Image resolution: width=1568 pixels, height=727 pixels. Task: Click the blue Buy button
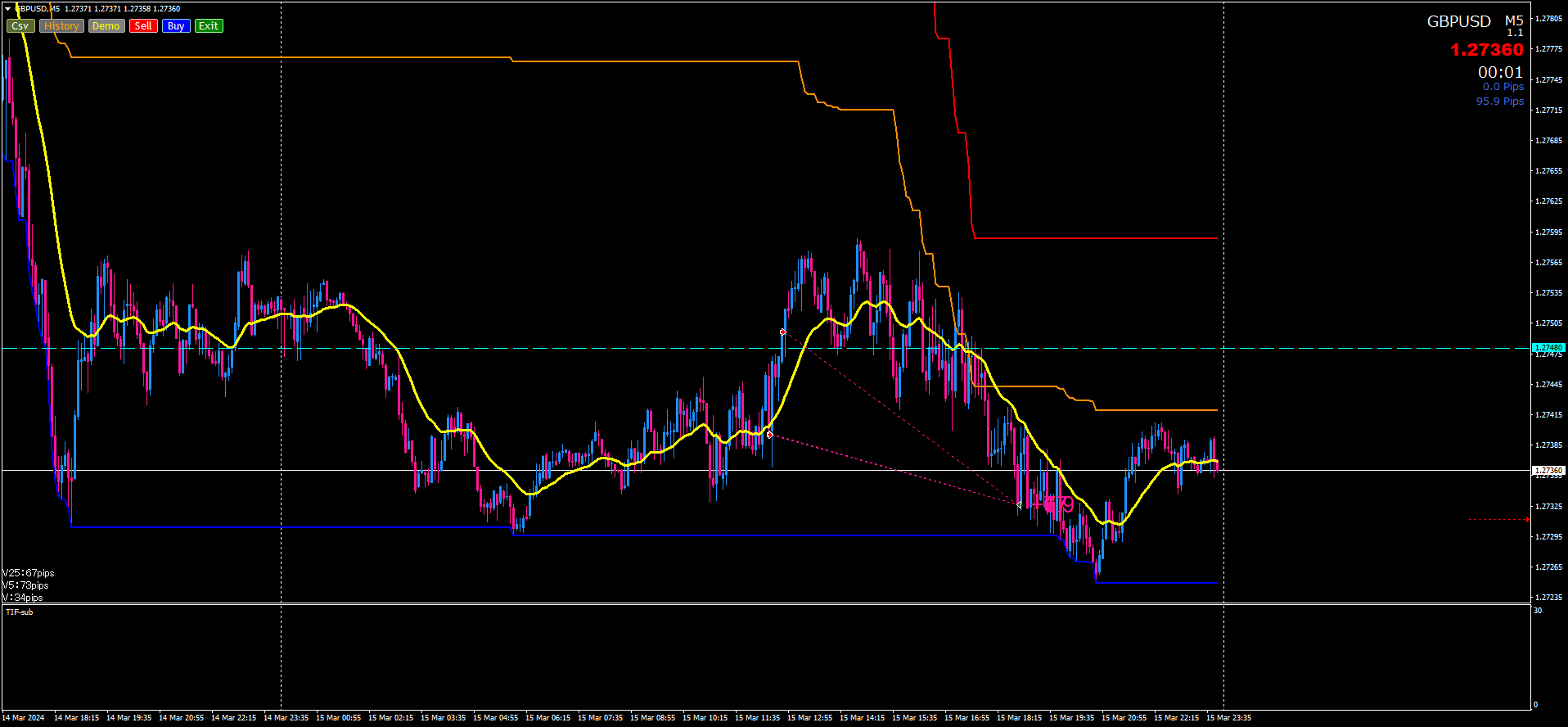coord(176,26)
